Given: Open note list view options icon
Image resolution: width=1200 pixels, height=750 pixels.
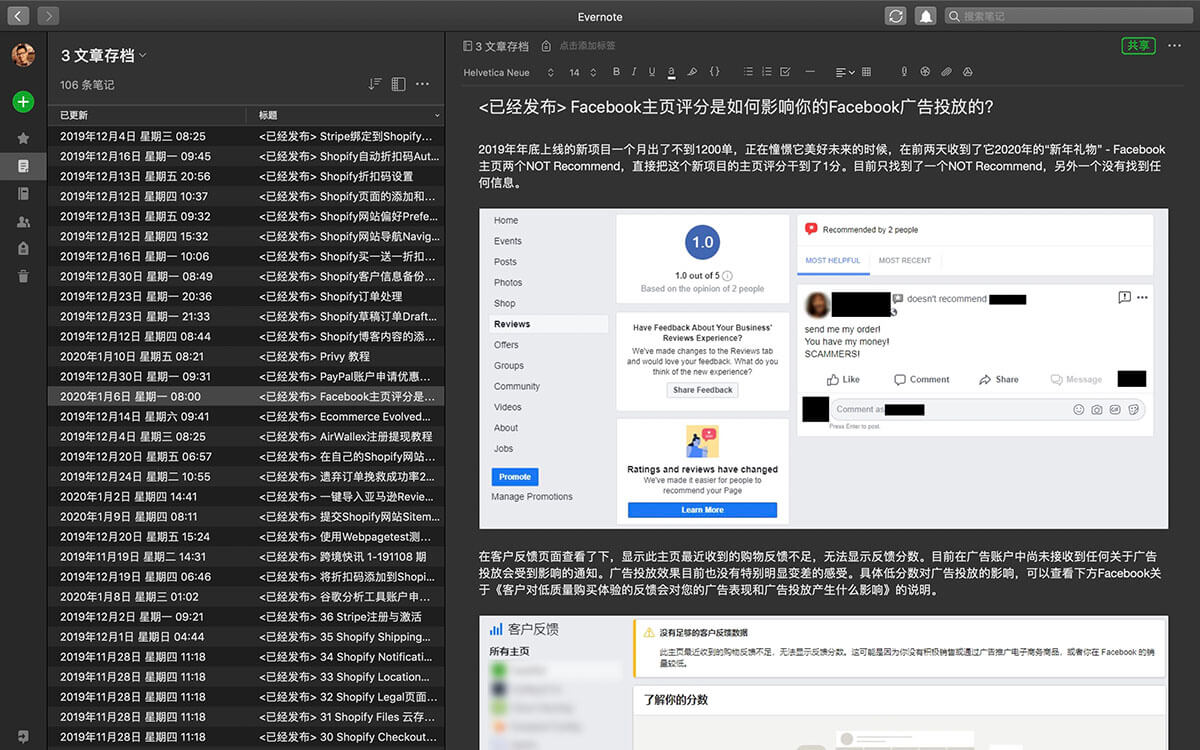Looking at the screenshot, I should [398, 84].
